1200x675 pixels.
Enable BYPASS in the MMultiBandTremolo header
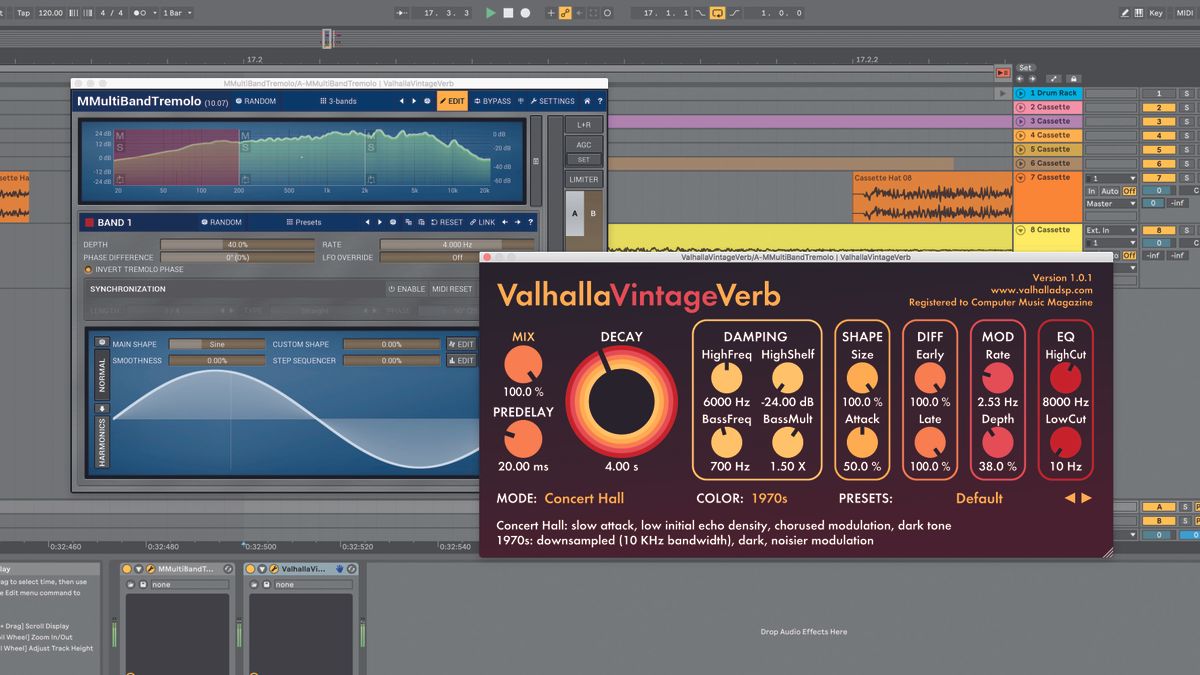(x=493, y=101)
